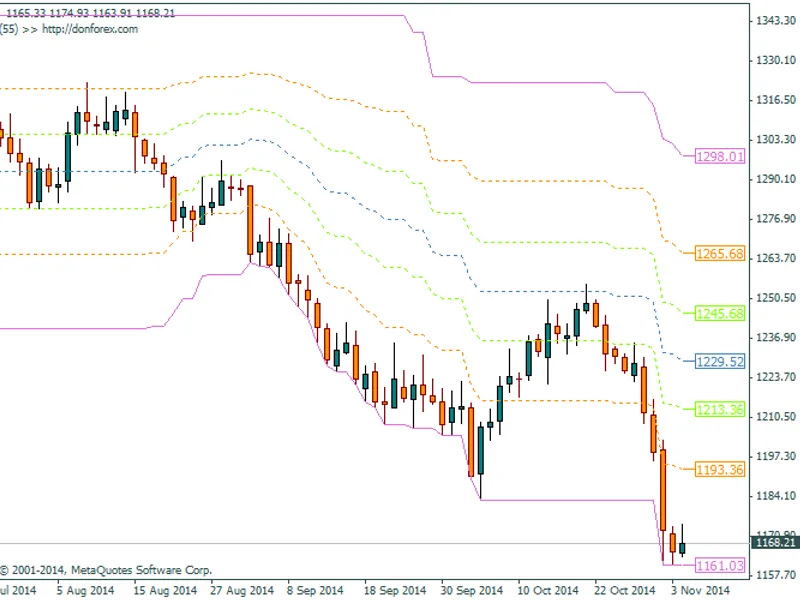This screenshot has height=600, width=800.
Task: Click the 1298.01 pink level label
Action: [x=720, y=156]
